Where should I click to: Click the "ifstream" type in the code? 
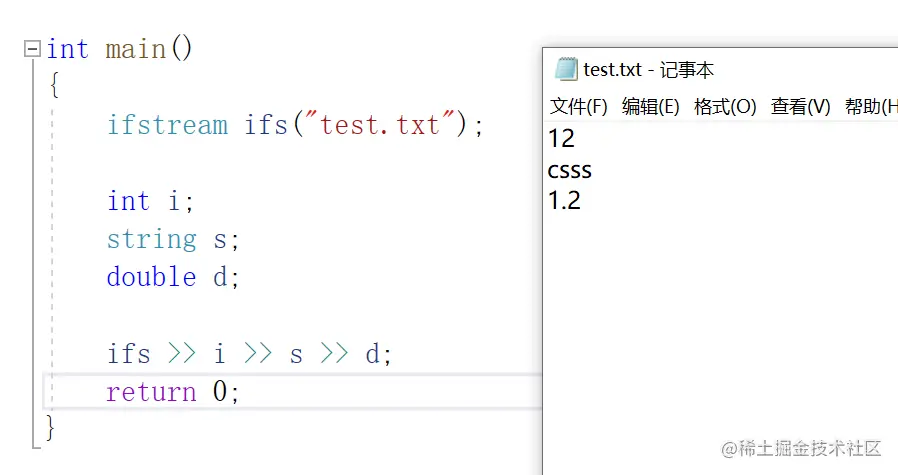(x=167, y=125)
